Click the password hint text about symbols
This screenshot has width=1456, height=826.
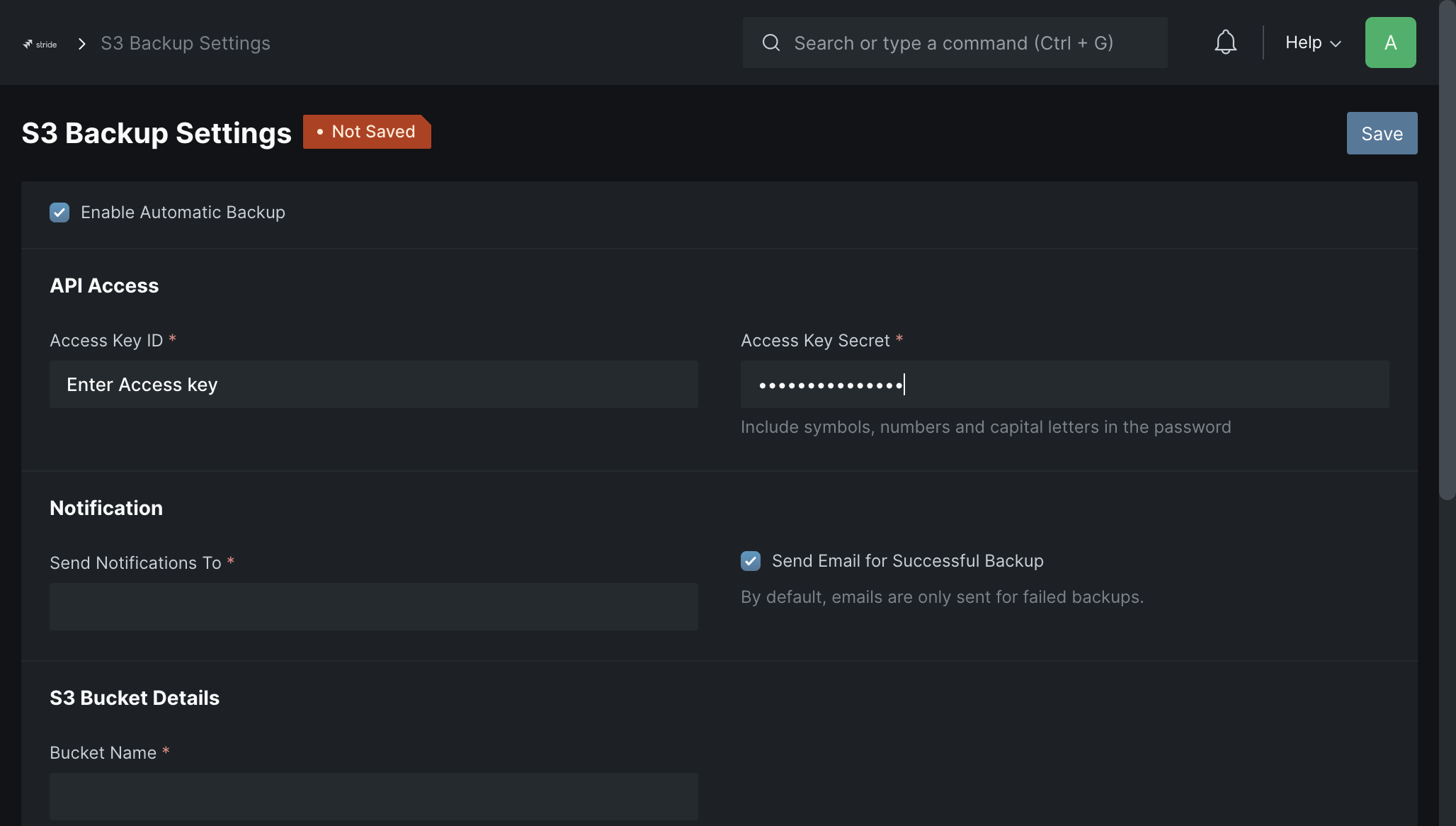point(986,427)
